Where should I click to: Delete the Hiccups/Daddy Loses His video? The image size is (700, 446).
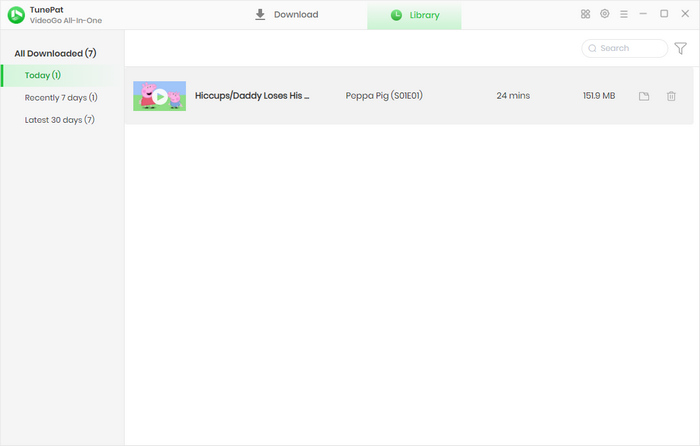point(671,96)
